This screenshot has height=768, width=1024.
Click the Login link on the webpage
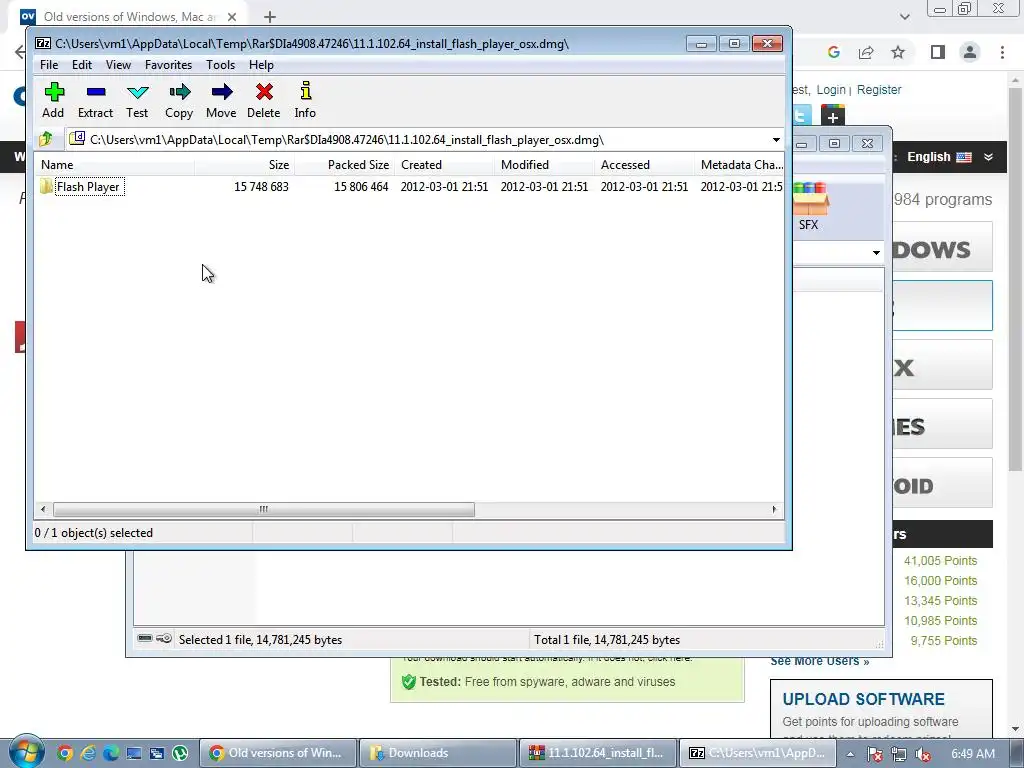[x=831, y=90]
